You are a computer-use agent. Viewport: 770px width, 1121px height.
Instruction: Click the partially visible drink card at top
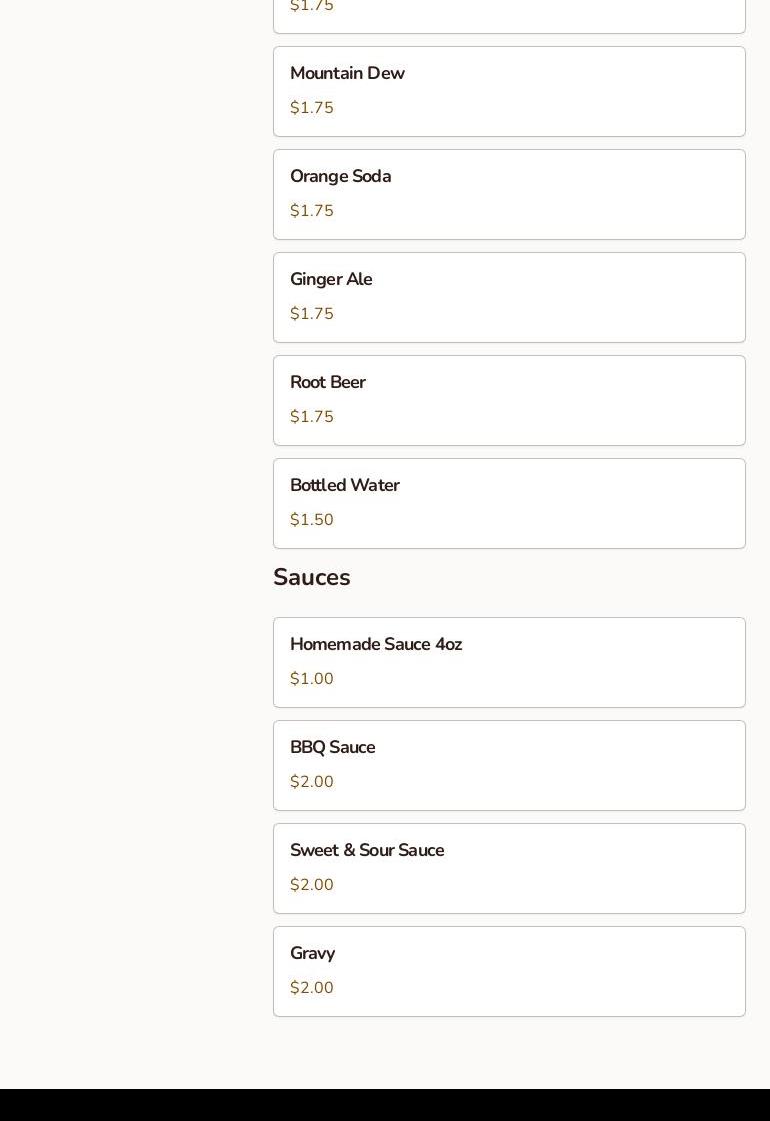pos(508,15)
